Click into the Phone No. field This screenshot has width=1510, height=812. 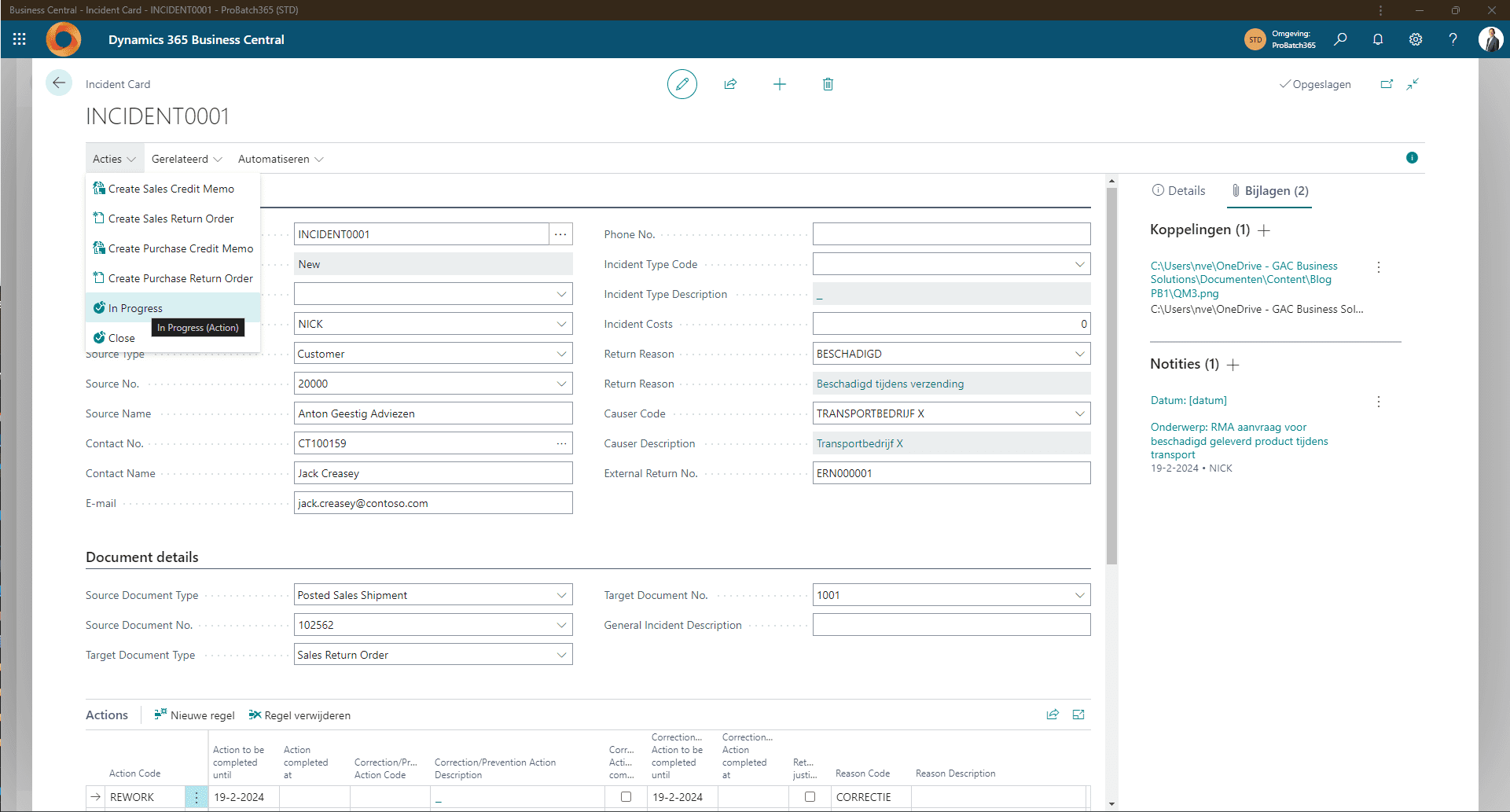[x=951, y=234]
